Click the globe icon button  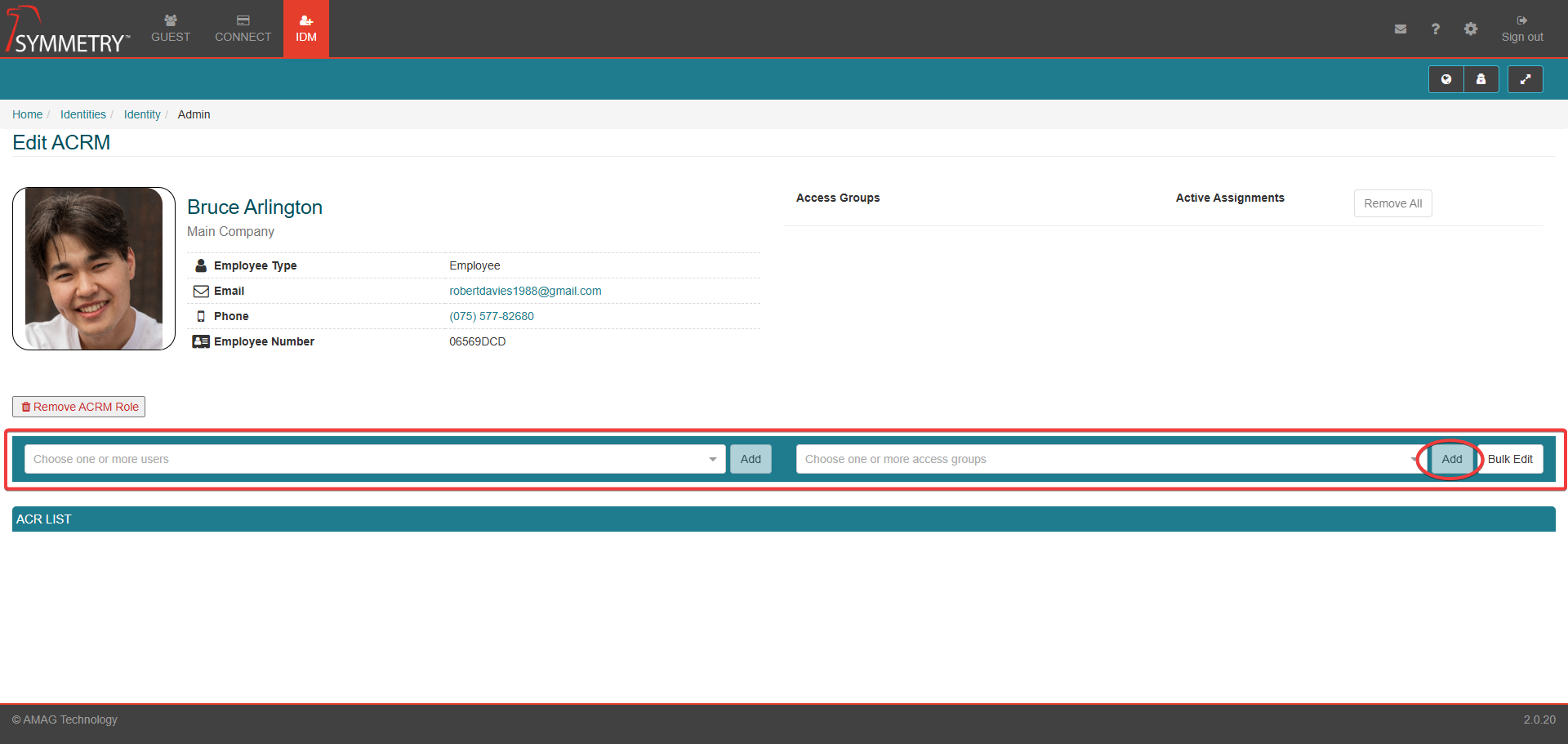pos(1445,79)
